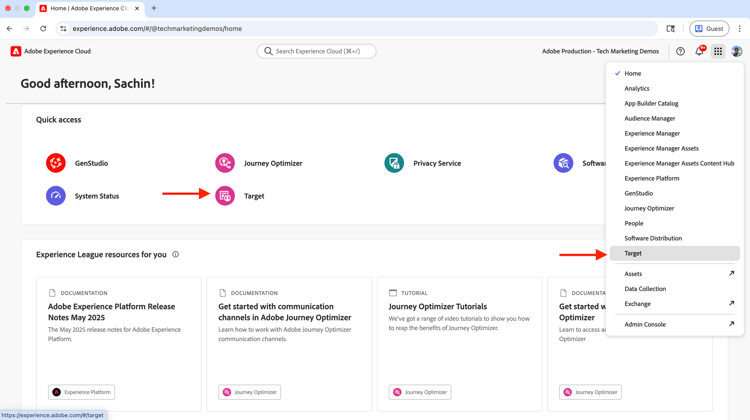Click the browser address bar URL

157,29
